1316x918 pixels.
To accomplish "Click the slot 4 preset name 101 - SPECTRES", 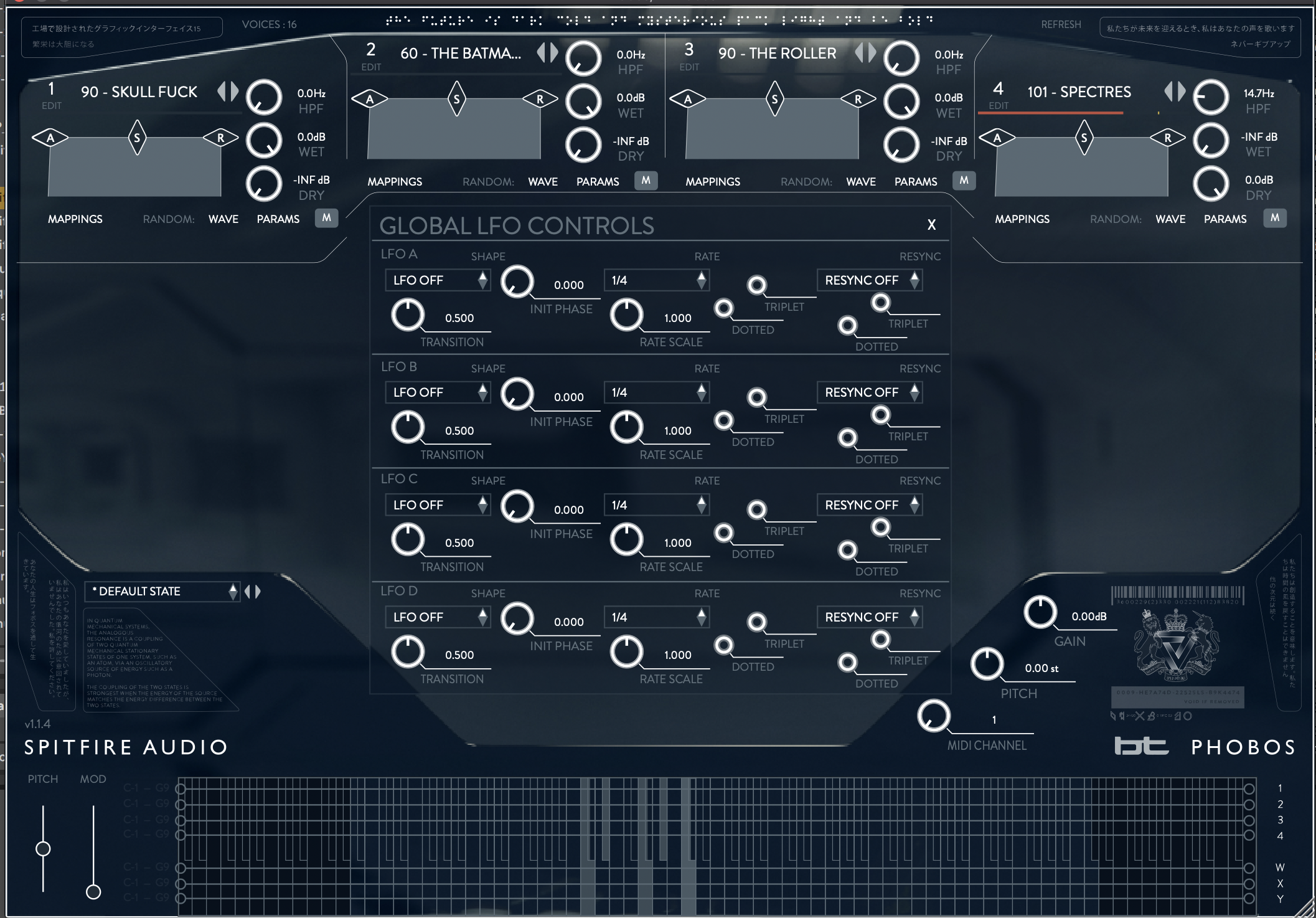I will 1079,92.
